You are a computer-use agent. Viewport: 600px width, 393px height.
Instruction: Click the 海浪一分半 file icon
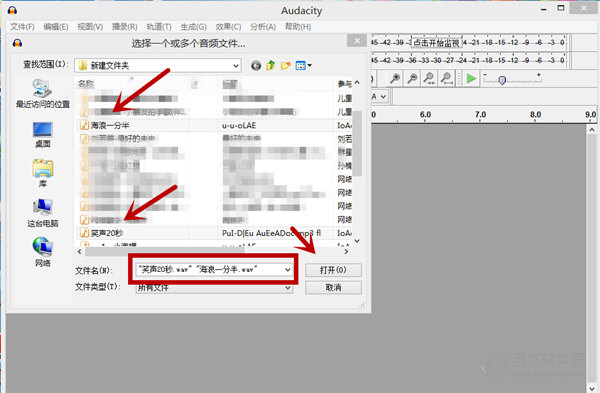(x=84, y=125)
